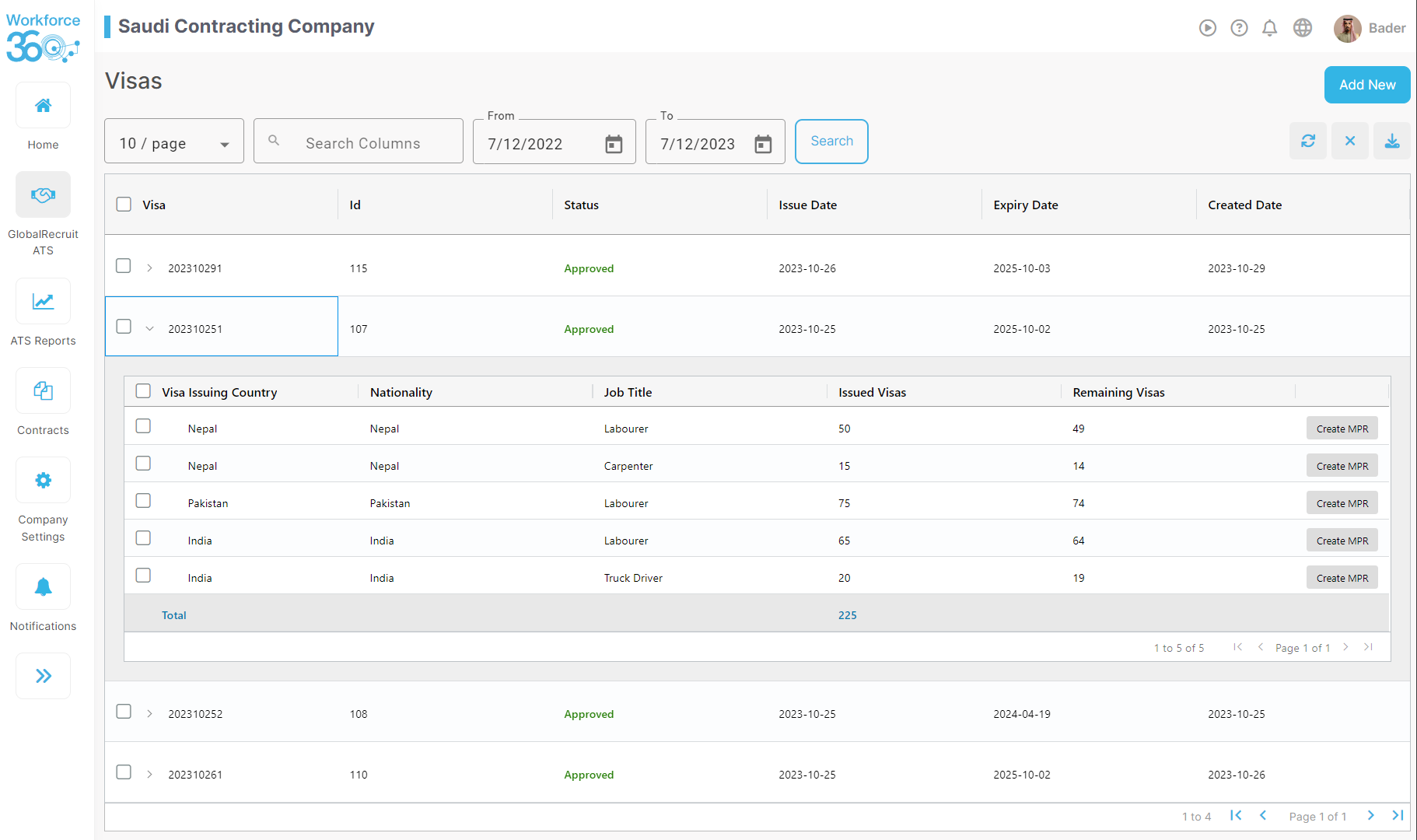Open the notifications bell in header
The height and width of the screenshot is (840, 1417).
pyautogui.click(x=1269, y=28)
